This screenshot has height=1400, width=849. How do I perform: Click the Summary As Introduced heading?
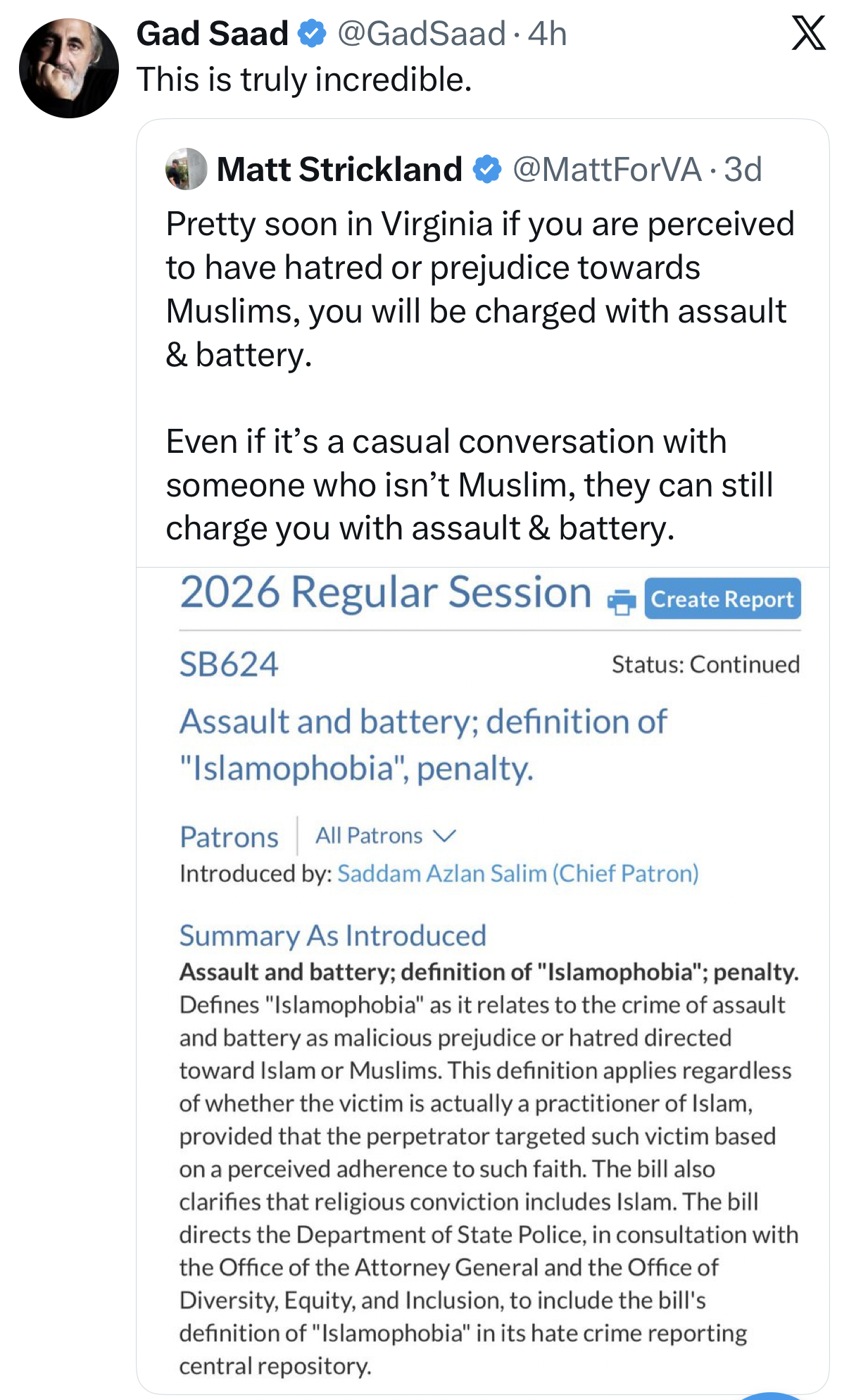pyautogui.click(x=332, y=935)
